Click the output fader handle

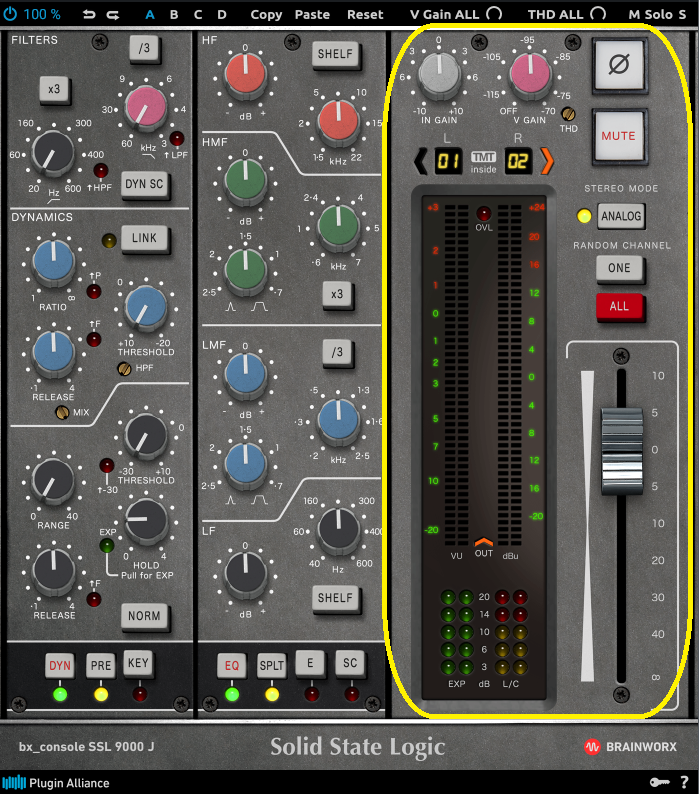tap(622, 451)
